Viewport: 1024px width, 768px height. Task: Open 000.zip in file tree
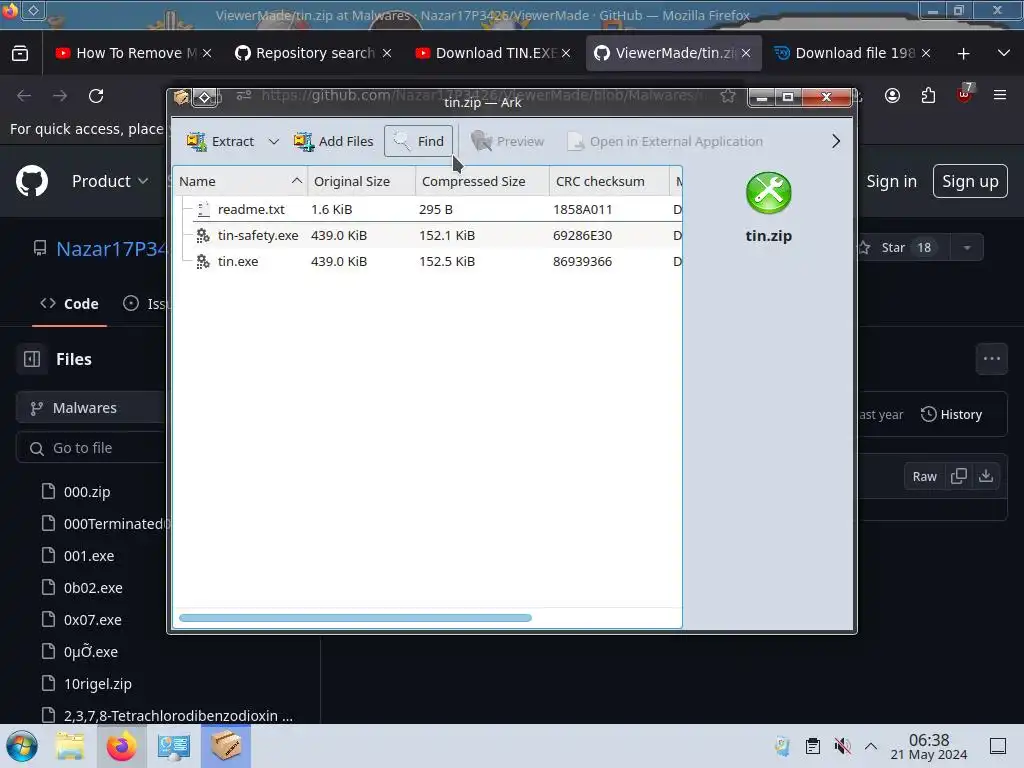tap(86, 492)
